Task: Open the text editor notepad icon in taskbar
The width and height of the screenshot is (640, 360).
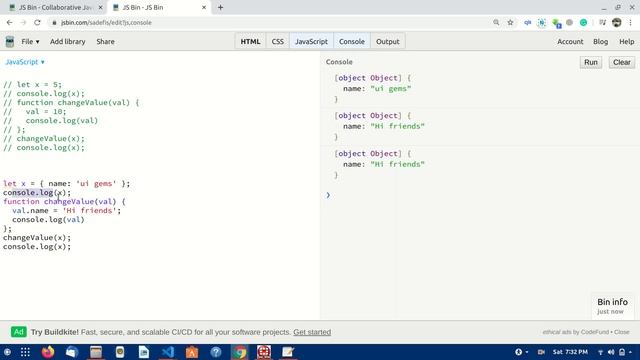Action: coord(288,352)
